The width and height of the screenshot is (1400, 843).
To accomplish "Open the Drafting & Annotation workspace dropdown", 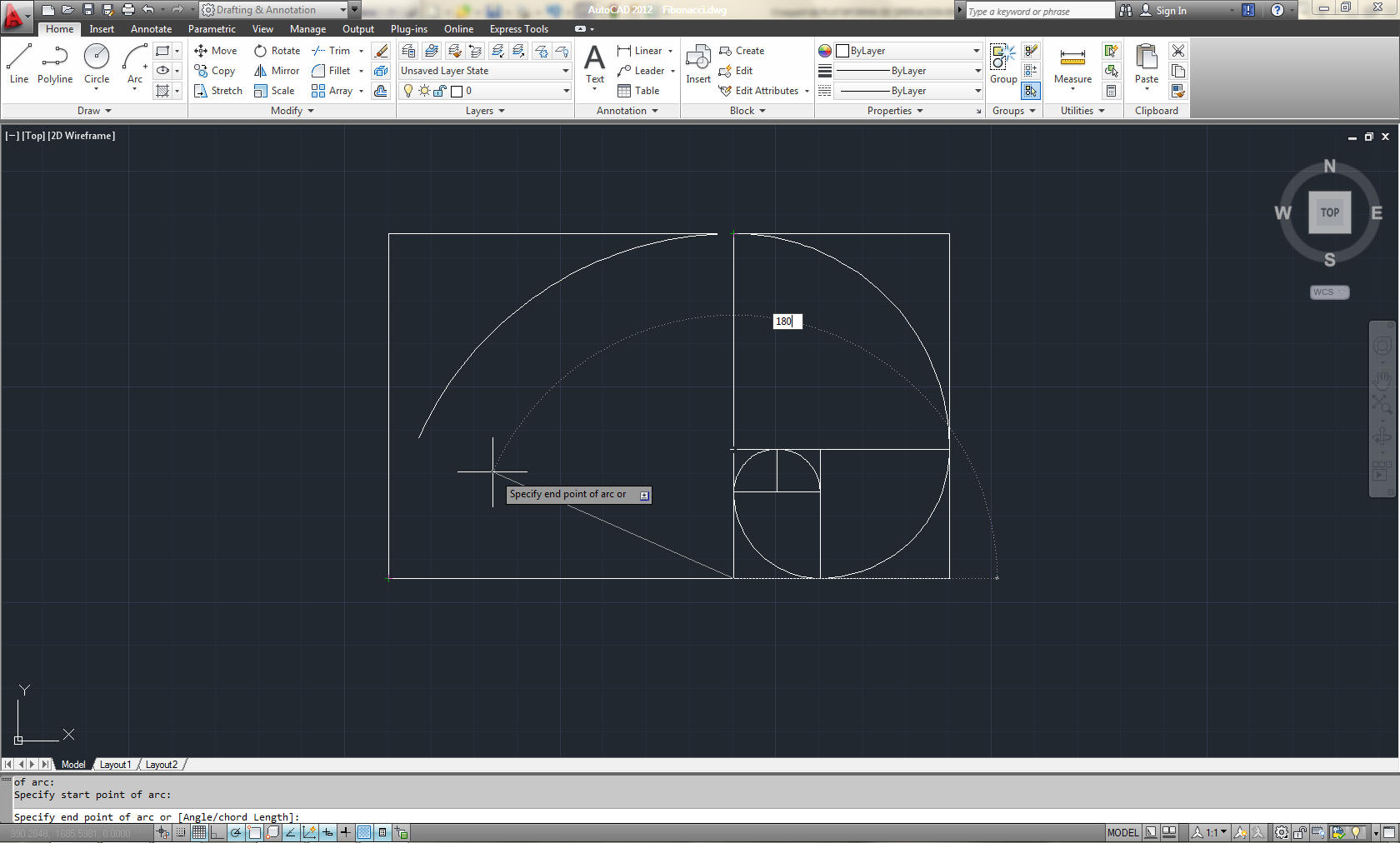I will 274,10.
